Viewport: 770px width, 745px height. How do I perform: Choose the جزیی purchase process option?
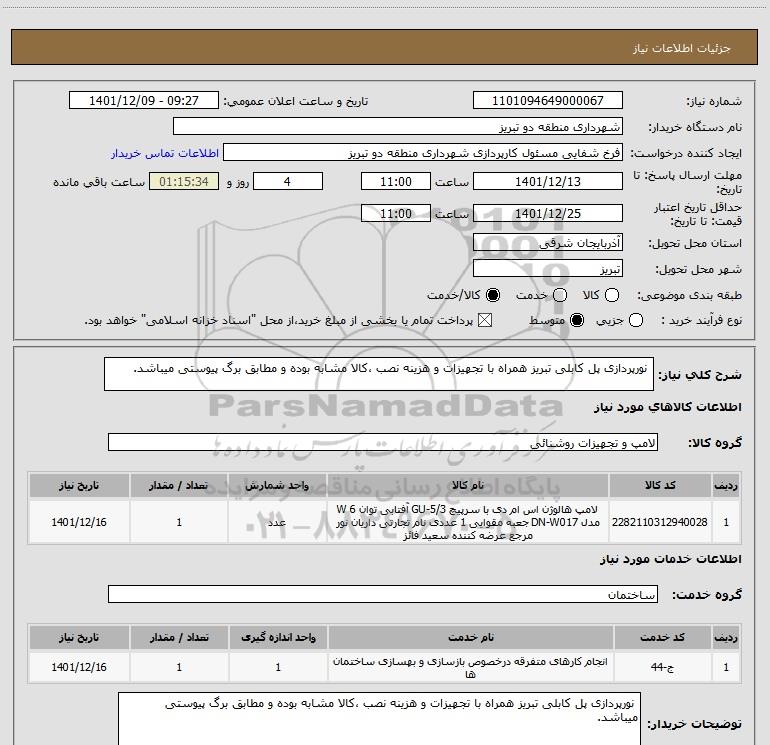click(x=635, y=320)
